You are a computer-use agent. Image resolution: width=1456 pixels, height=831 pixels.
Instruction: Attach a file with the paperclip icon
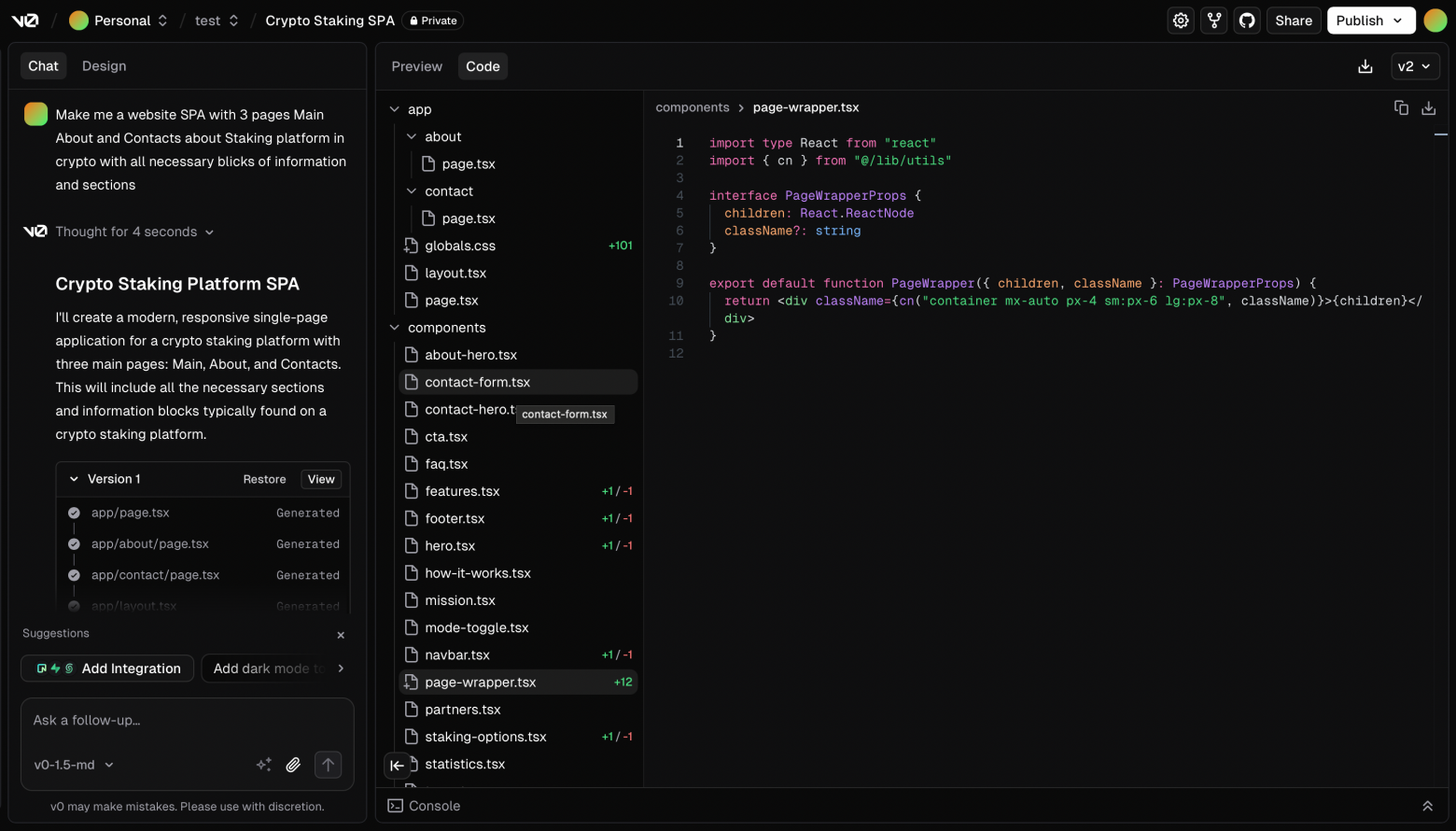(x=293, y=765)
